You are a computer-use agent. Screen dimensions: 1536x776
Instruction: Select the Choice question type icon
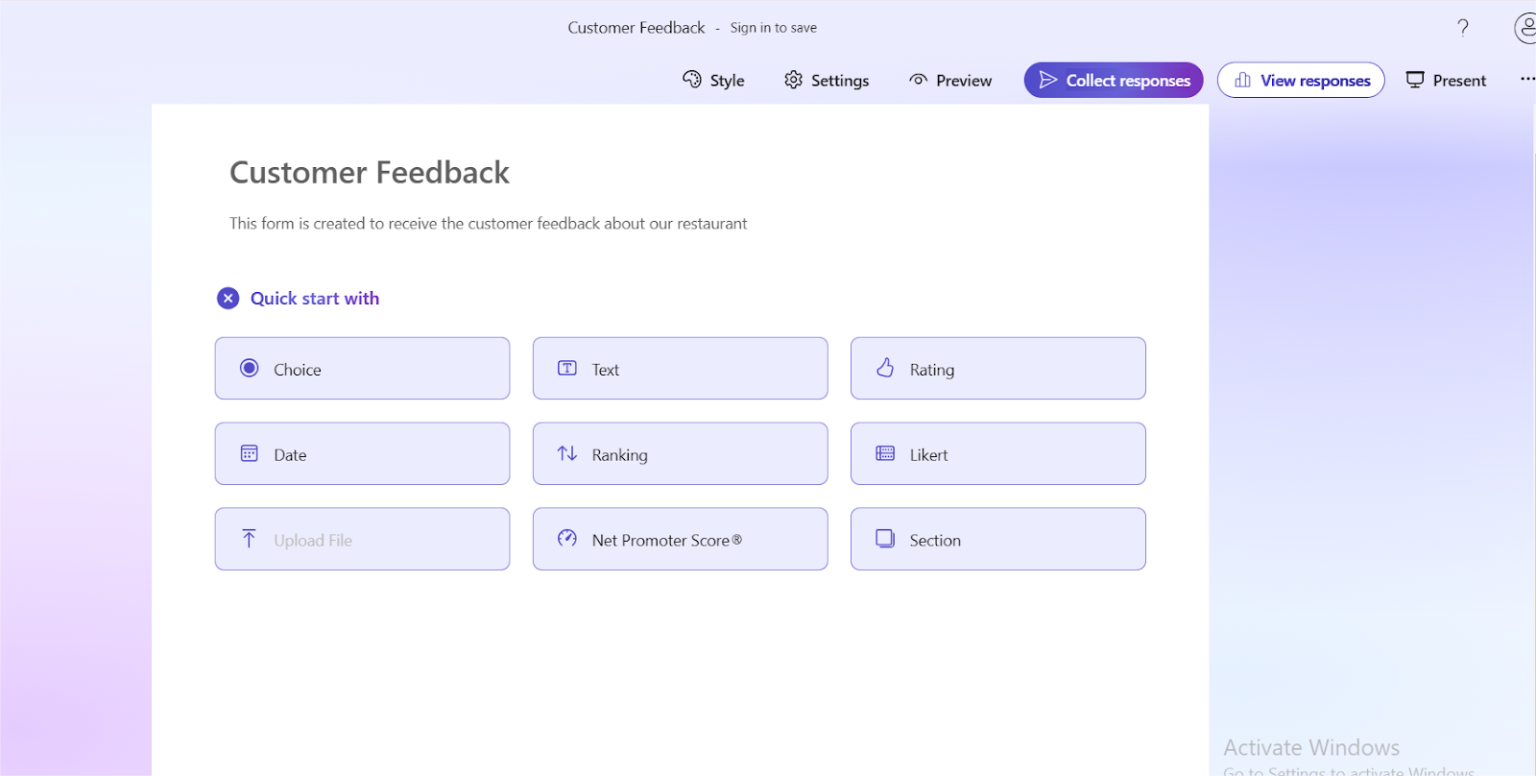pyautogui.click(x=249, y=368)
